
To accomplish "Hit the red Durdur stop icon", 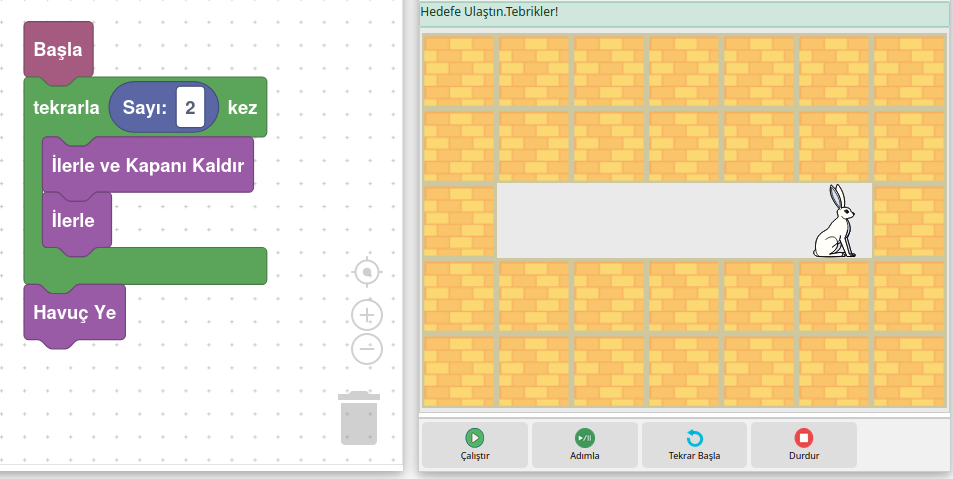I will click(x=804, y=438).
